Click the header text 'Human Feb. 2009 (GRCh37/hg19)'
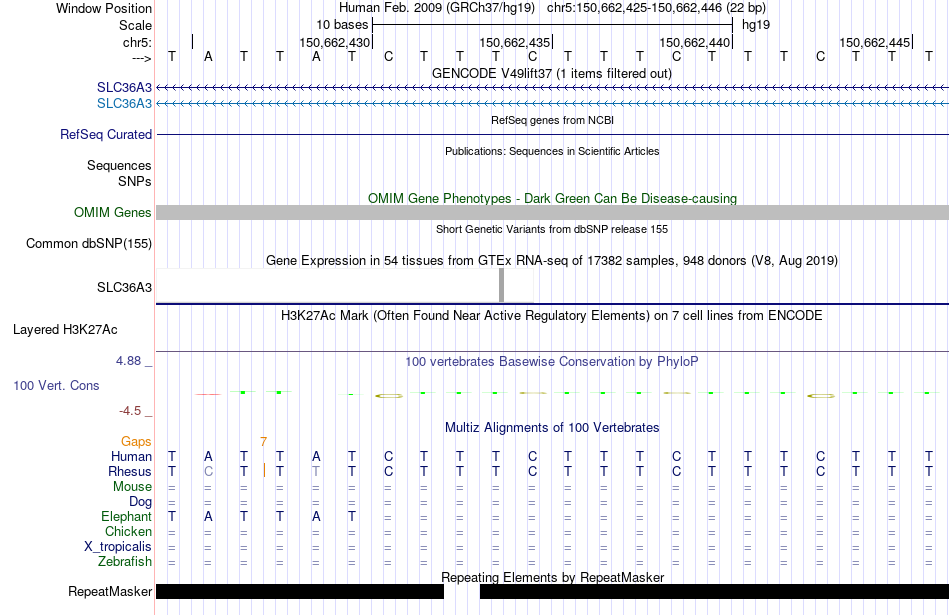Screen dimensions: 950x615 437,8
